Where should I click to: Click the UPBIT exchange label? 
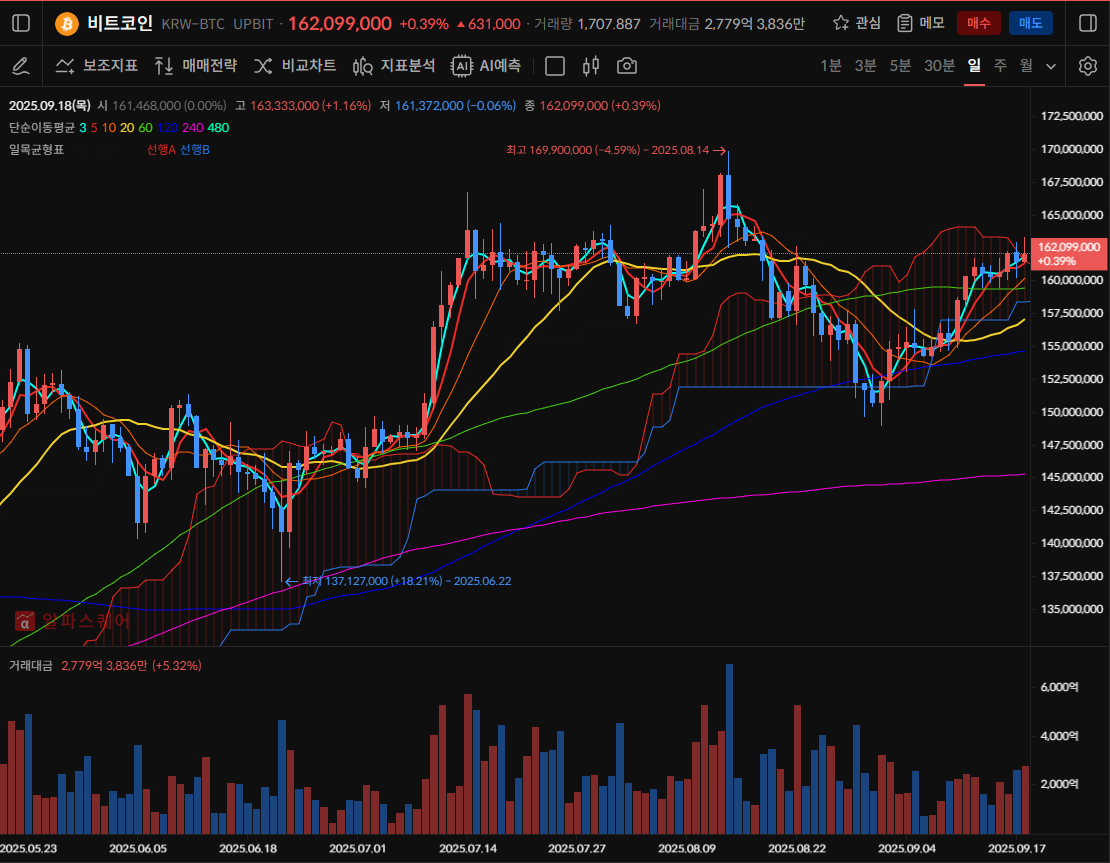point(253,24)
